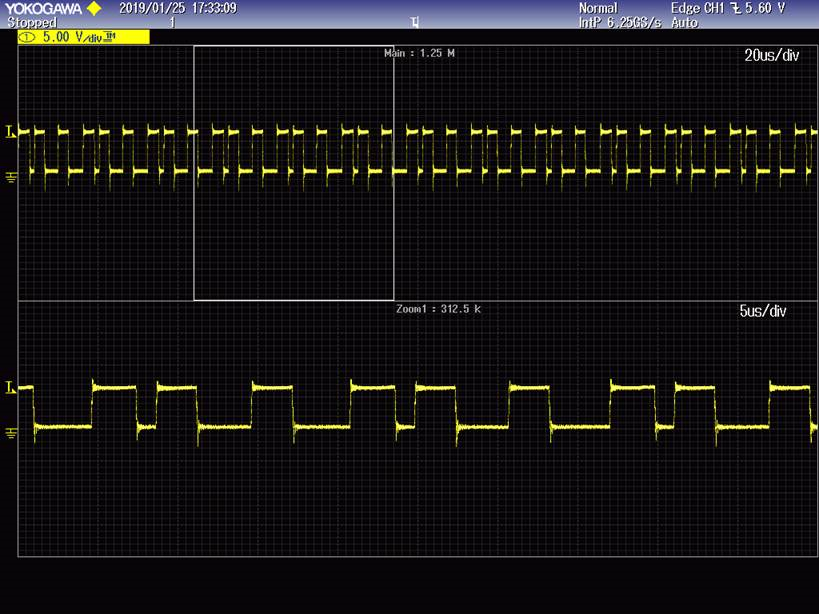Click the zoom window ground level marker
This screenshot has width=821, height=614.
(x=11, y=433)
